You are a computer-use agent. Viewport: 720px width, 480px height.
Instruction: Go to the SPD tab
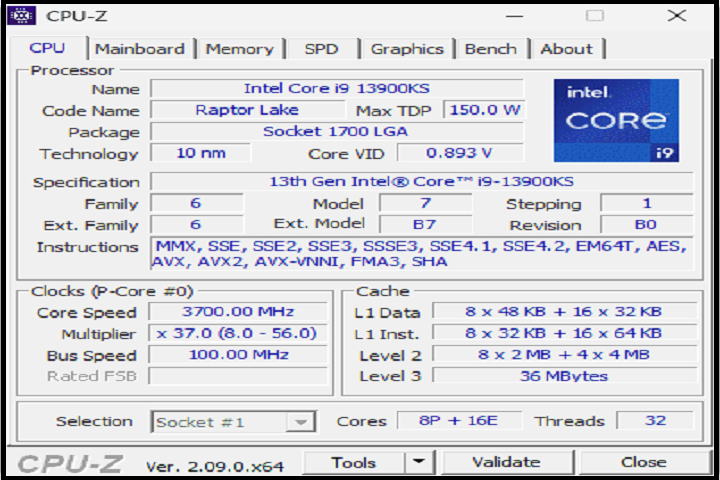pos(321,49)
